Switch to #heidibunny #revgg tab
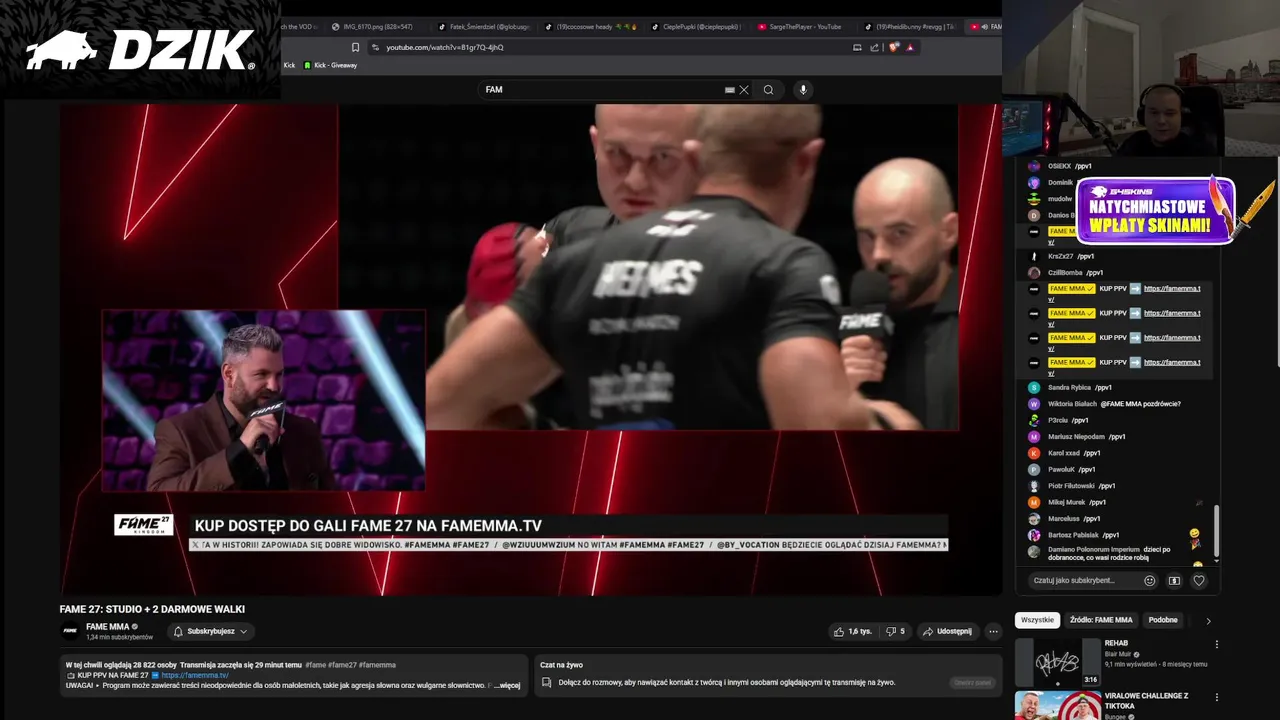Screen dimensions: 1280x720 pyautogui.click(x=910, y=27)
